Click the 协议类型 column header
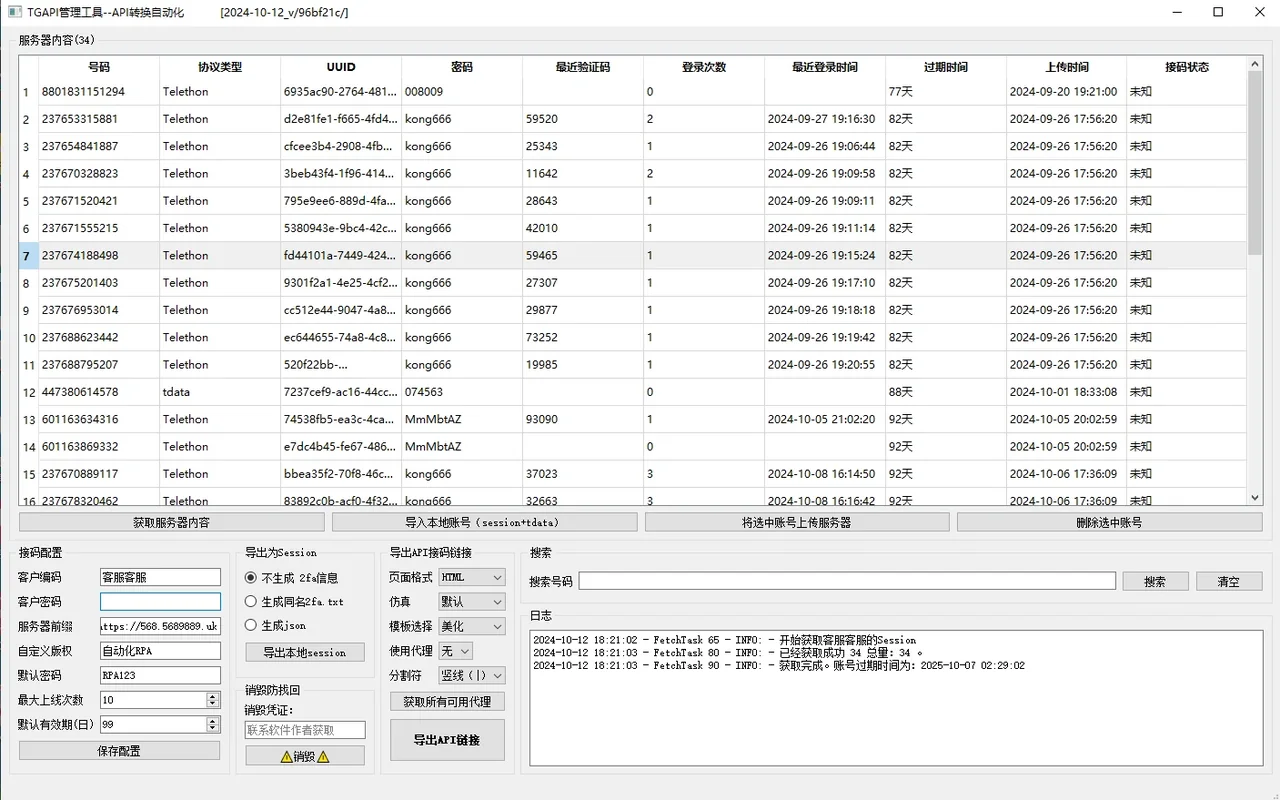 [220, 67]
